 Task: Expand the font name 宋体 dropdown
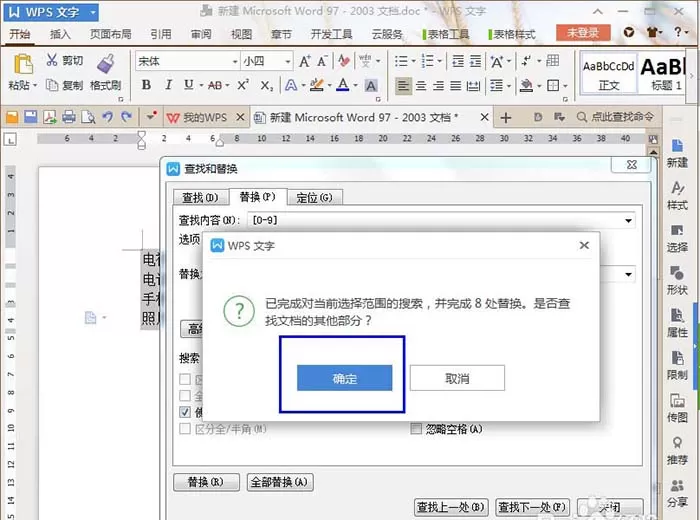[x=235, y=61]
